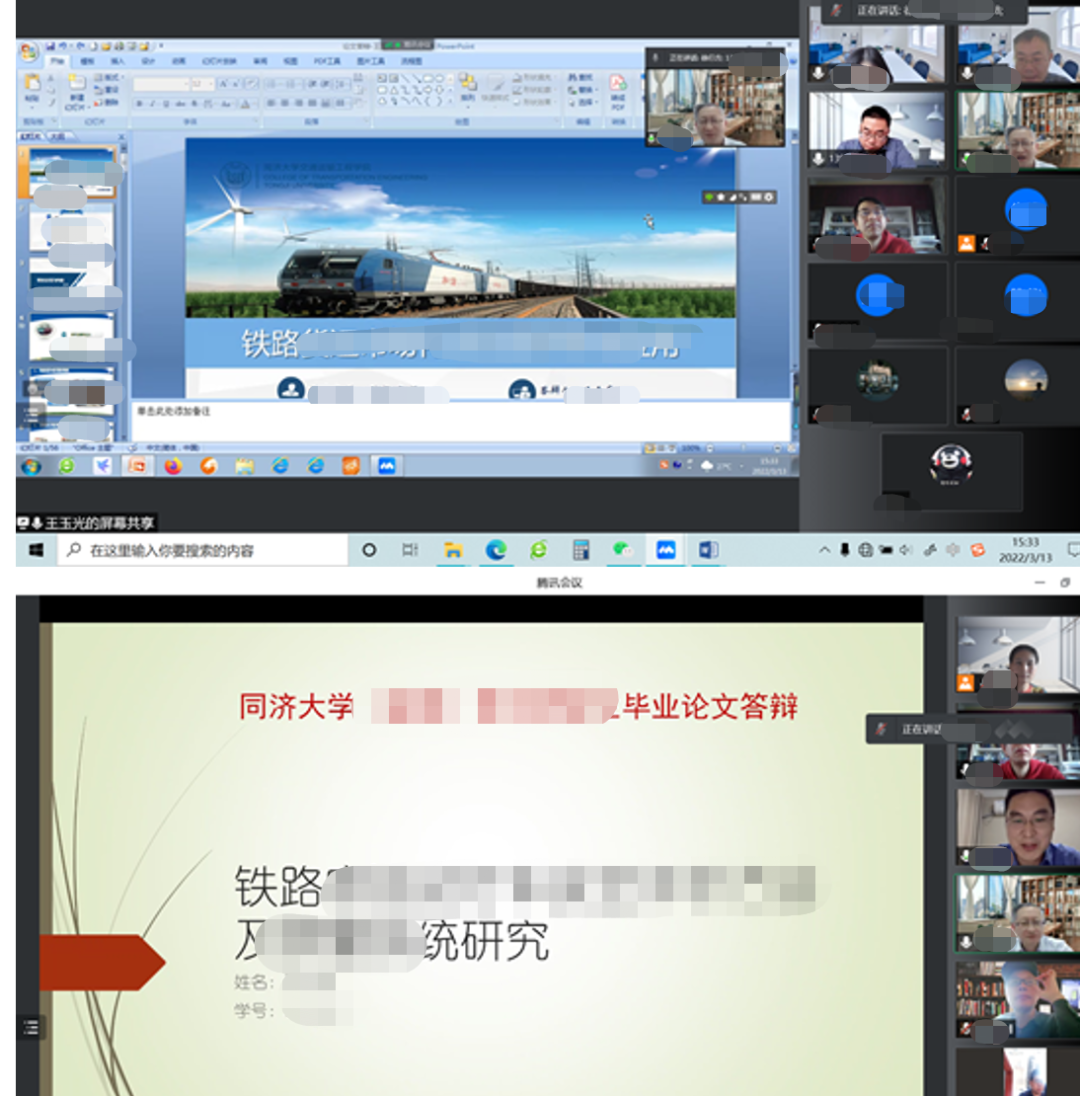Open File Explorer from the Windows taskbar
Image resolution: width=1080 pixels, height=1096 pixels.
pos(453,550)
